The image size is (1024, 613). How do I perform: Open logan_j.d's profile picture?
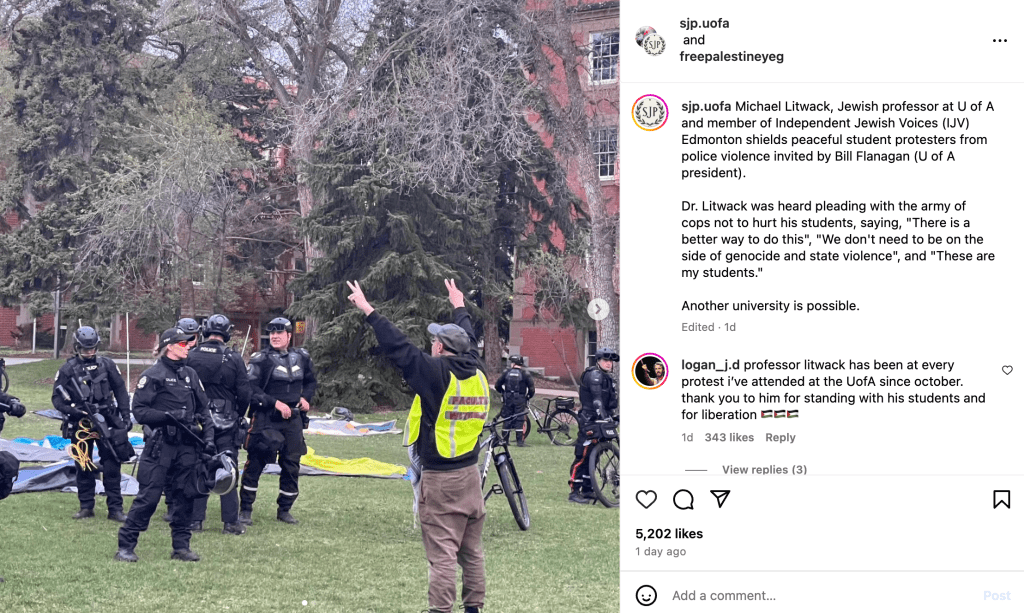[x=650, y=371]
